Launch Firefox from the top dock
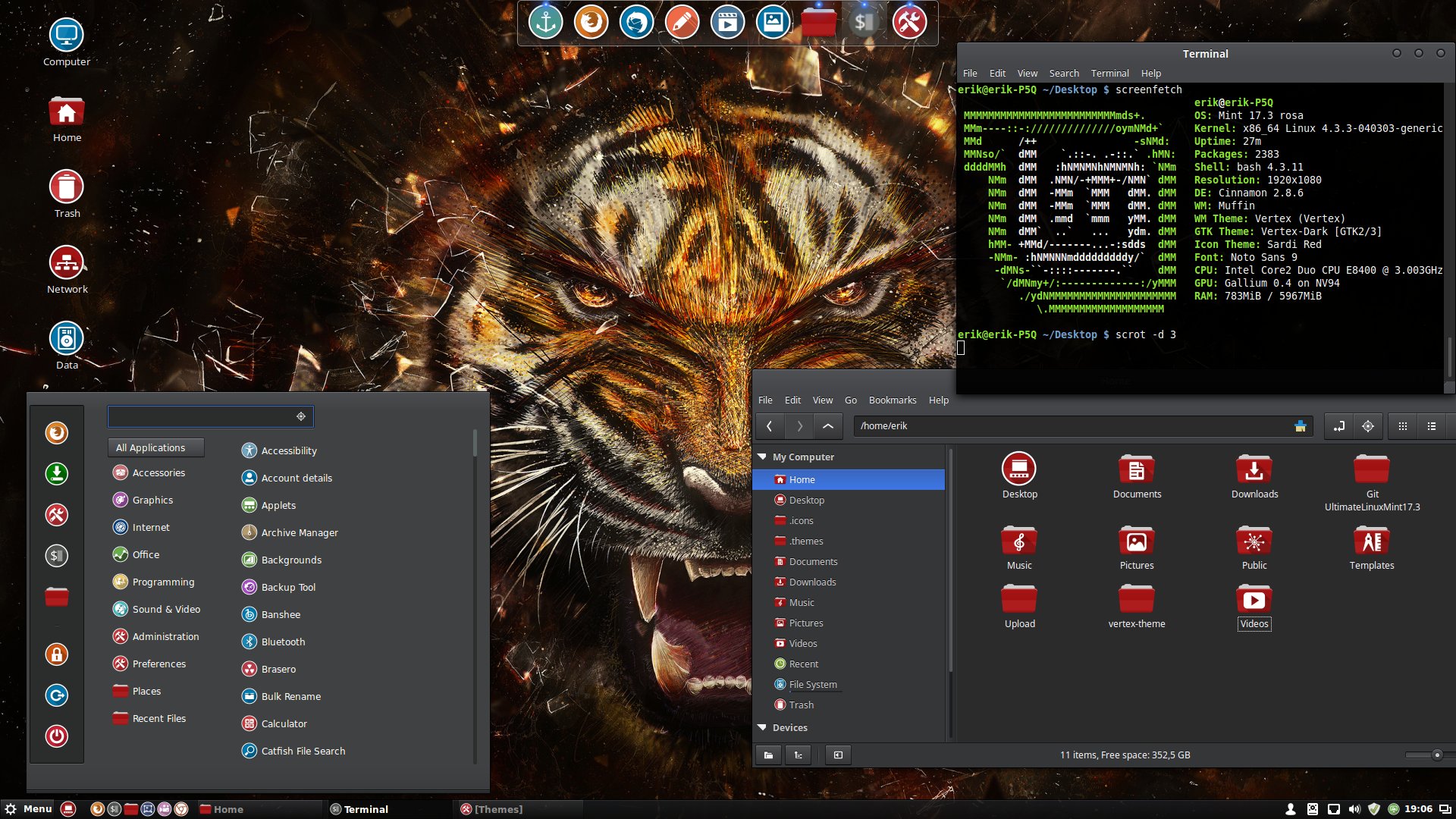Screen dimensions: 1456x819 coord(591,22)
